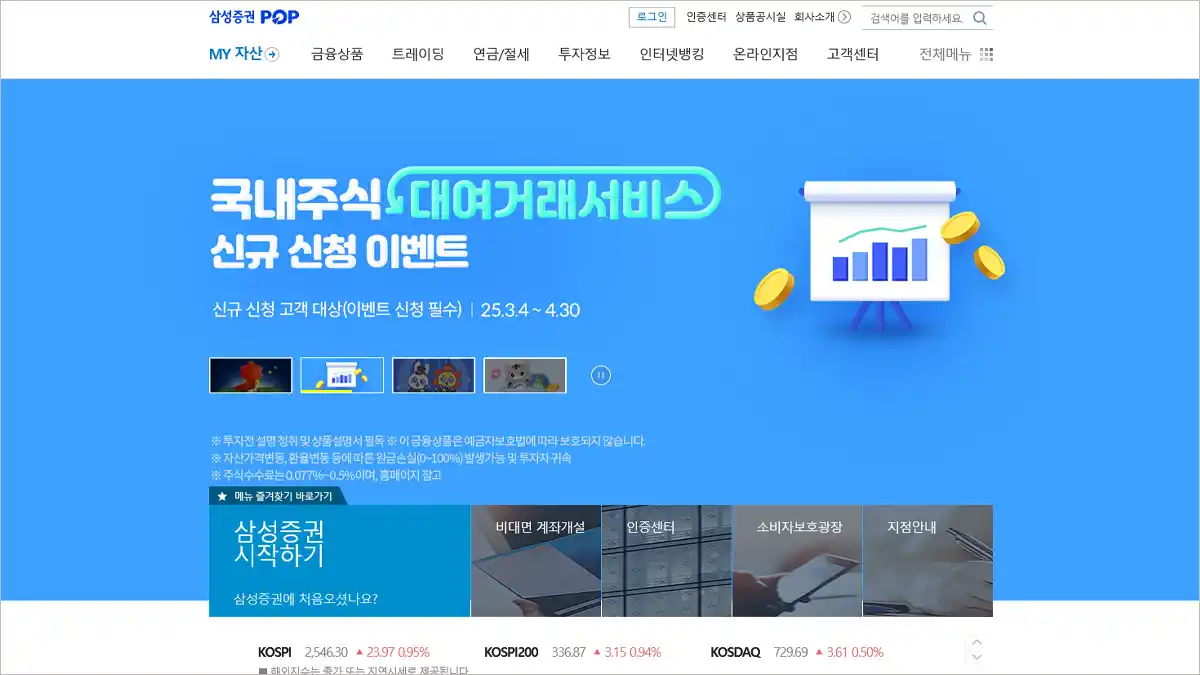Click 삼성증권에 처음오셨나요? text
This screenshot has height=675, width=1200.
(305, 600)
